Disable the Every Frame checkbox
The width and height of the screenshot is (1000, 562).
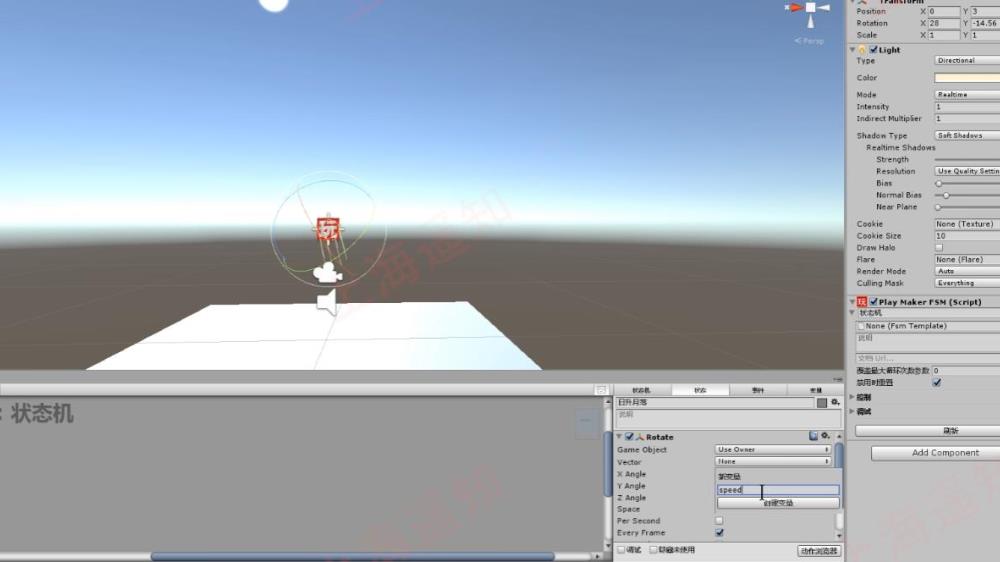719,533
